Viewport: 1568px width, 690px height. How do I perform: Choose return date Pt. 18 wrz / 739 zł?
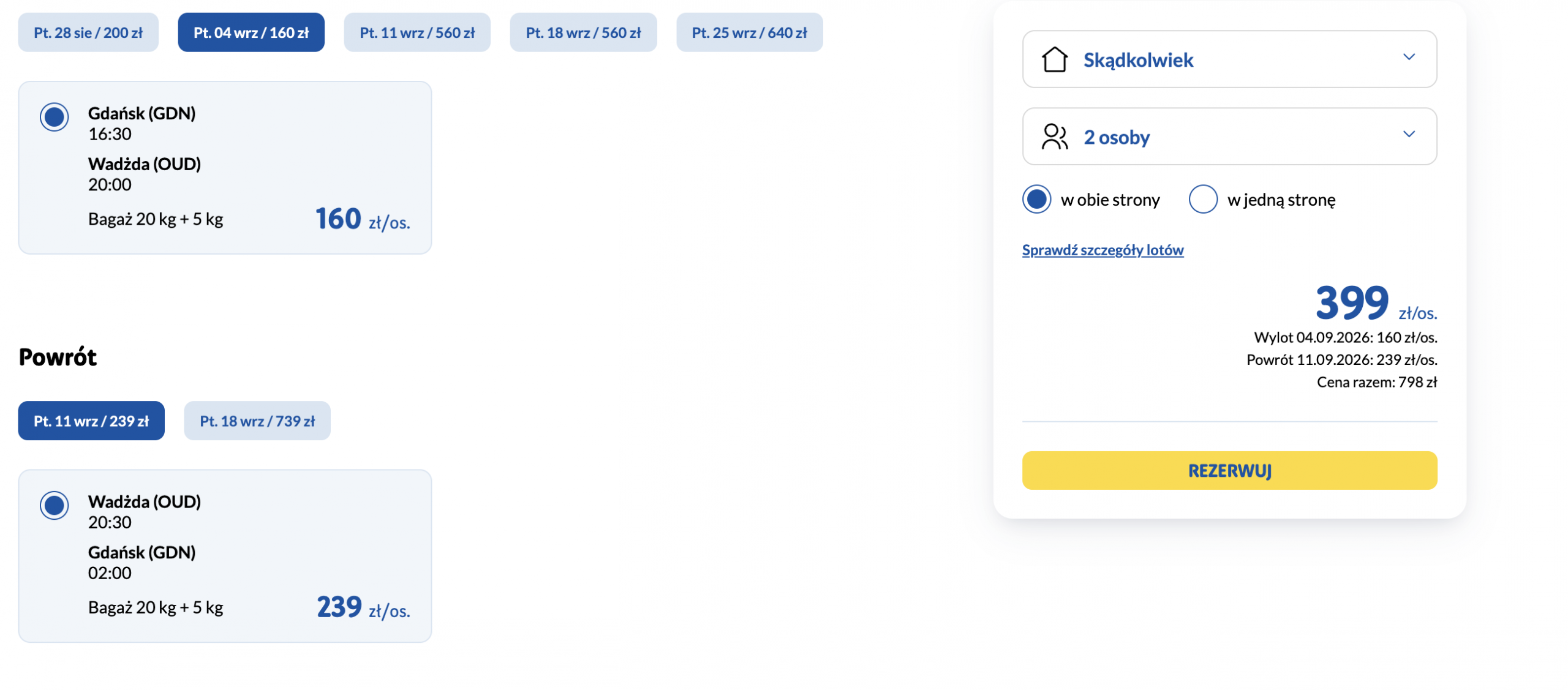tap(257, 421)
